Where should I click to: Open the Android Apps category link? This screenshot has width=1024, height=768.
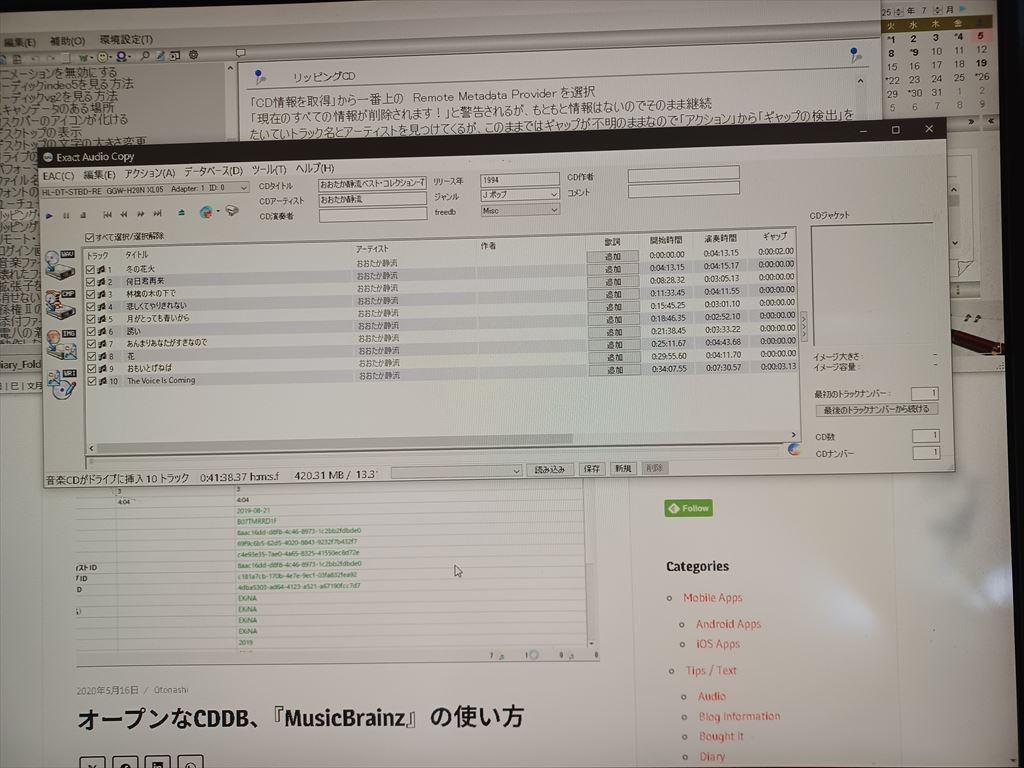728,624
